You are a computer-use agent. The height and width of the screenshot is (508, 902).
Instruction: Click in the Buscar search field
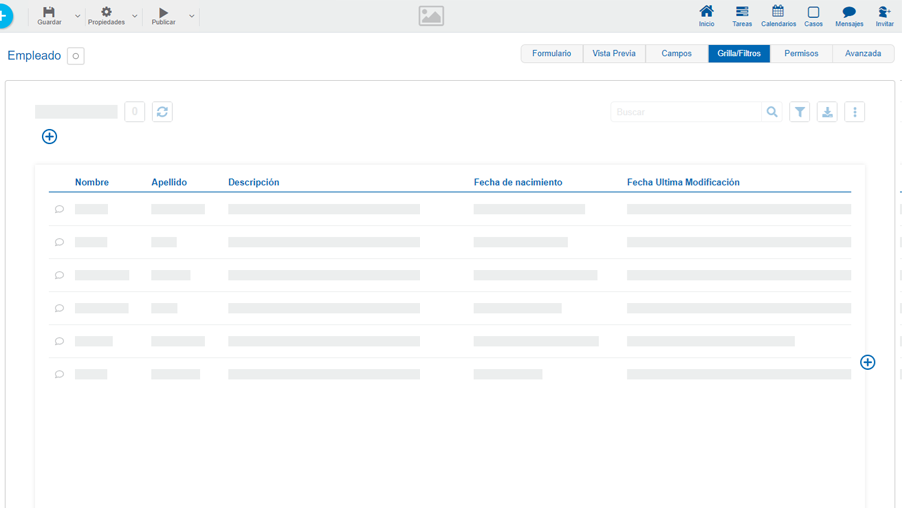tap(686, 112)
